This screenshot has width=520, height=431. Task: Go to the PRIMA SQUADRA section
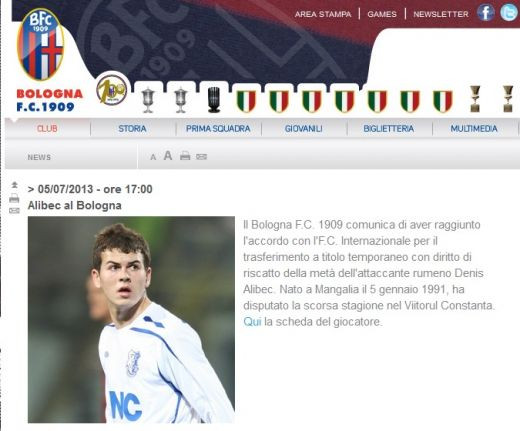click(218, 129)
